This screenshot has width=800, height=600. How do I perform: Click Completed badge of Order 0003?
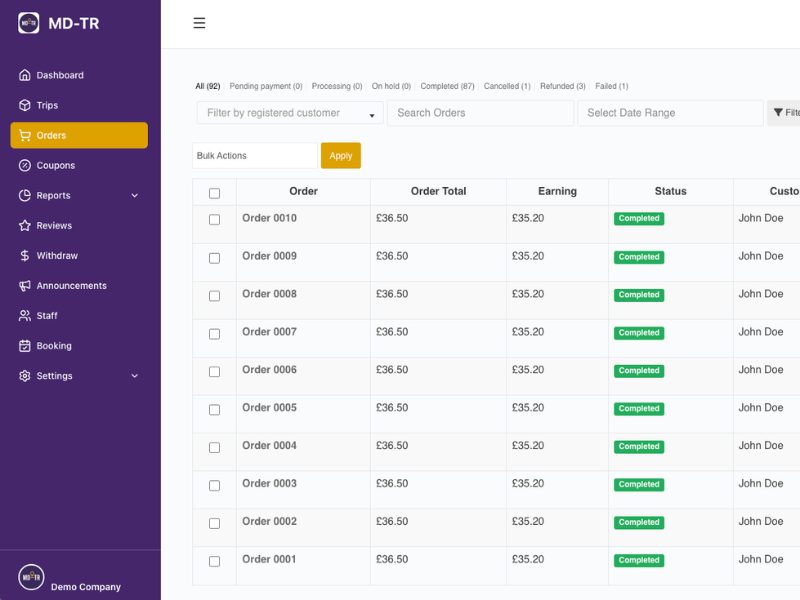click(x=639, y=485)
